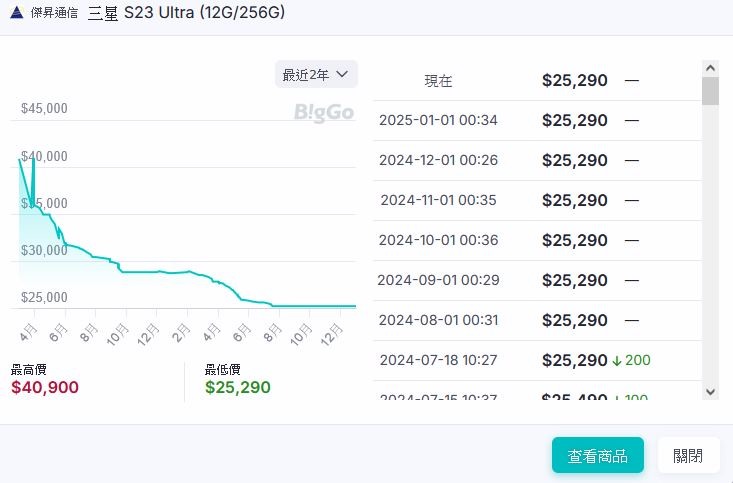This screenshot has width=733, height=483.
Task: Click the chevron in the 最近2年 selector
Action: coord(342,74)
